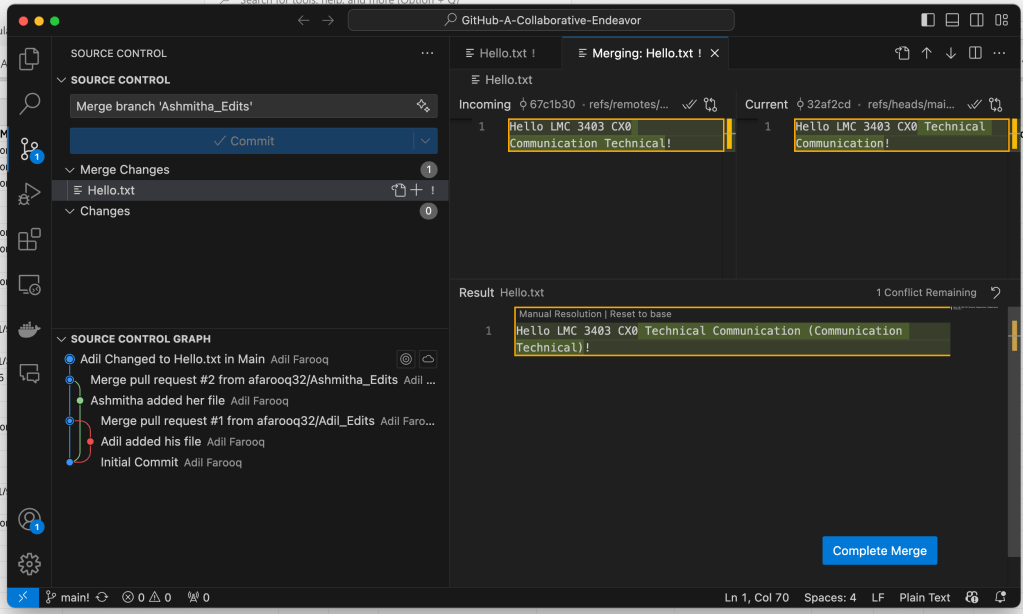The height and width of the screenshot is (614, 1023).
Task: Click Manual Resolution link in Result
Action: (x=560, y=314)
